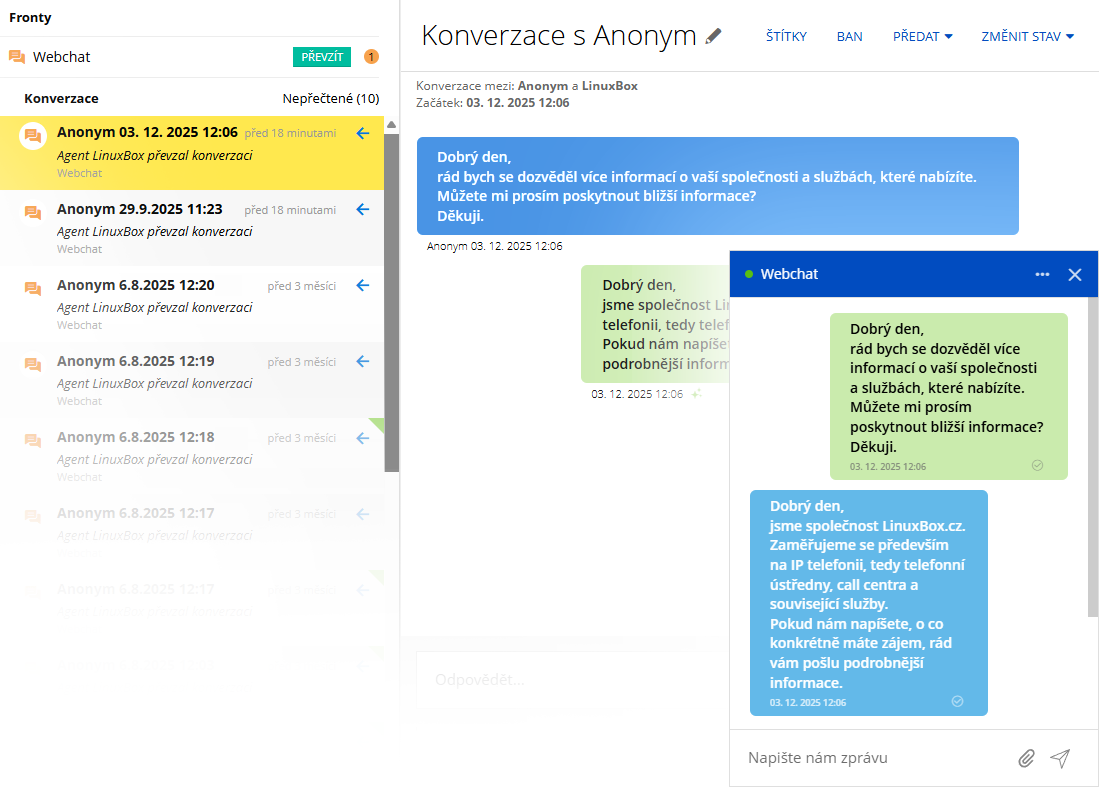Click the pencil icon to rename conversation

coord(713,36)
